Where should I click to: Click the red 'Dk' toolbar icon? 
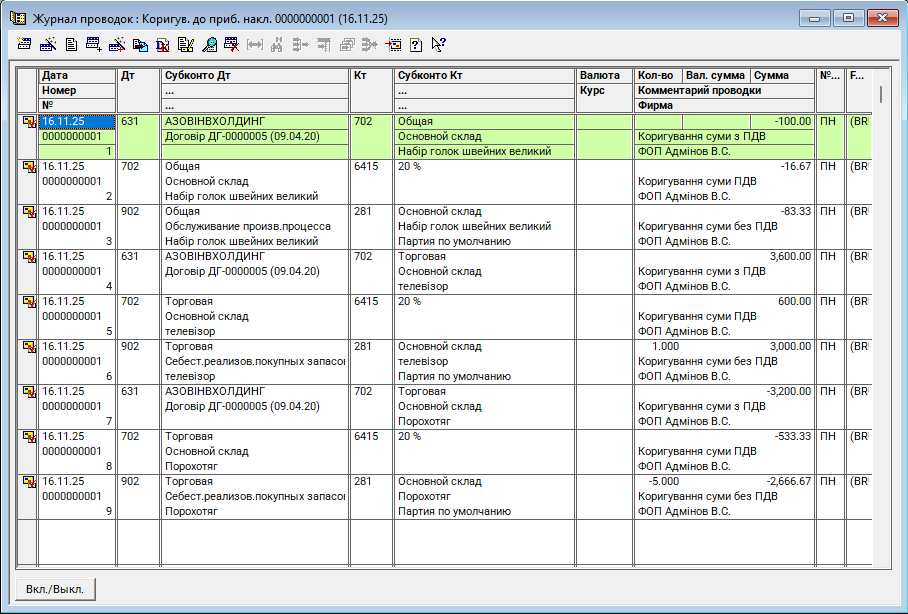point(163,44)
